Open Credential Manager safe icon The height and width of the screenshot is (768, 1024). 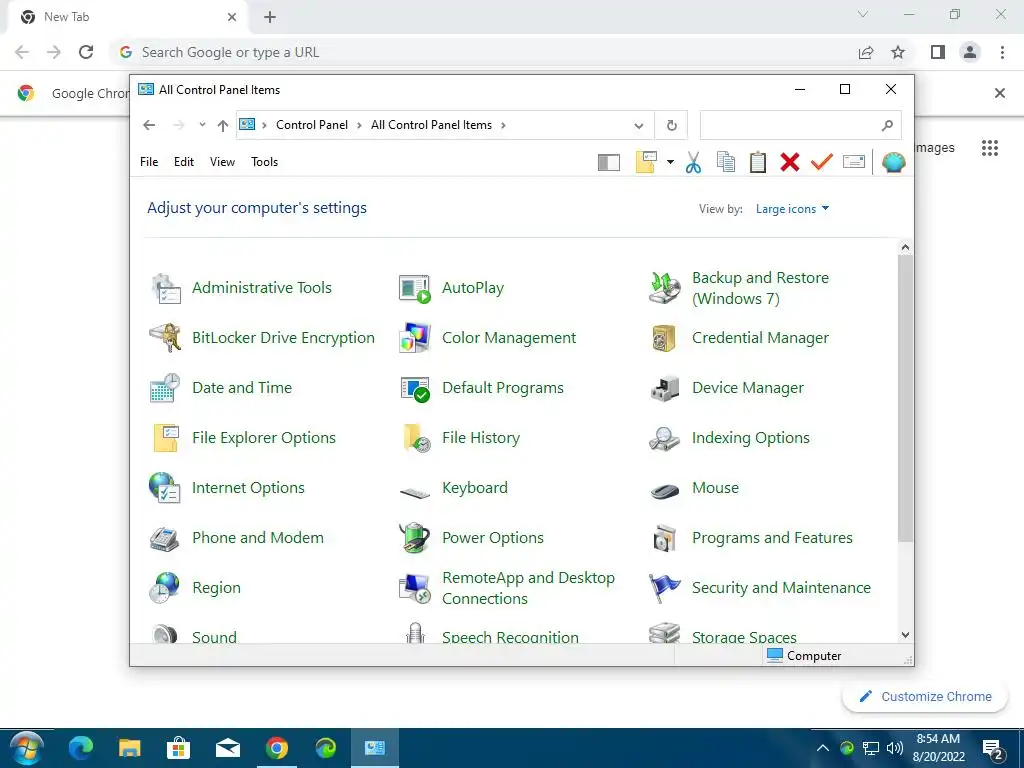point(664,338)
